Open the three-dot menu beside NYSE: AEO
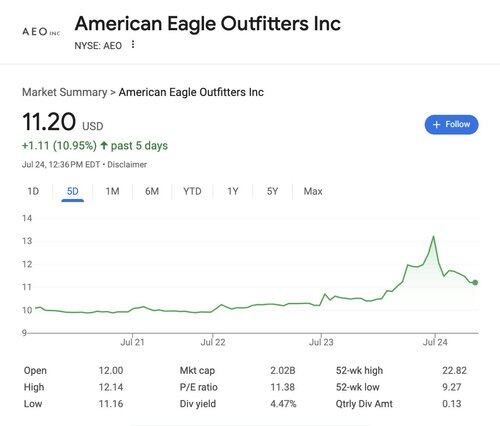 coord(133,44)
